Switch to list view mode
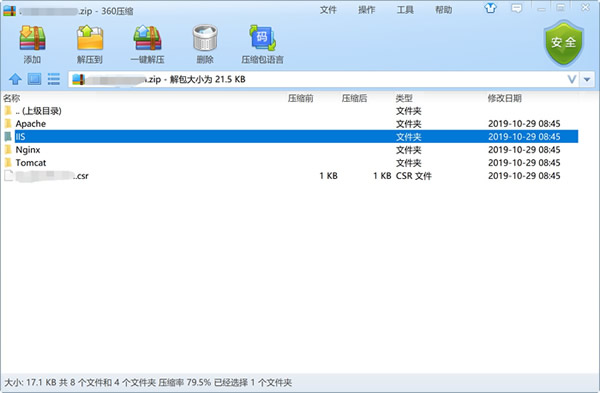This screenshot has width=600, height=393. pos(54,79)
